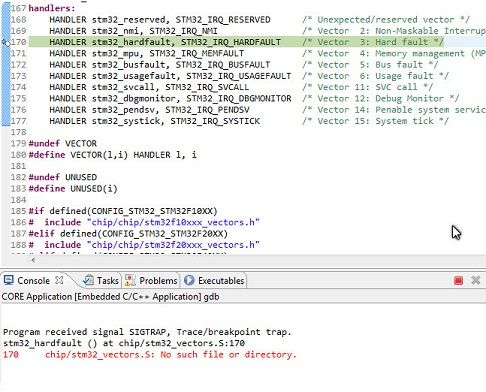Click '#if defined(CONFIG_STM32_STM32F10XX)' line
The width and height of the screenshot is (486, 392).
[123, 211]
